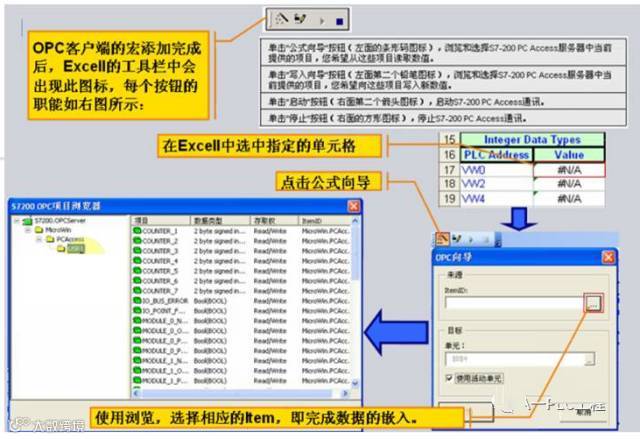
Task: Select Excel cell containing VW4
Action: [497, 199]
